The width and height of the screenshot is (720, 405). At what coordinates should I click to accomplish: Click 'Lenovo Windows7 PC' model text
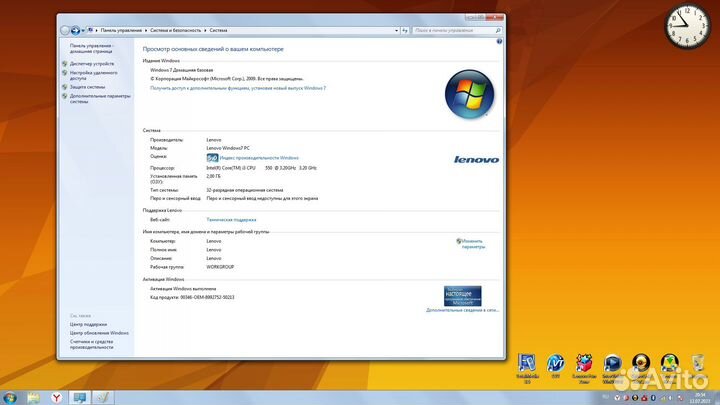click(228, 148)
